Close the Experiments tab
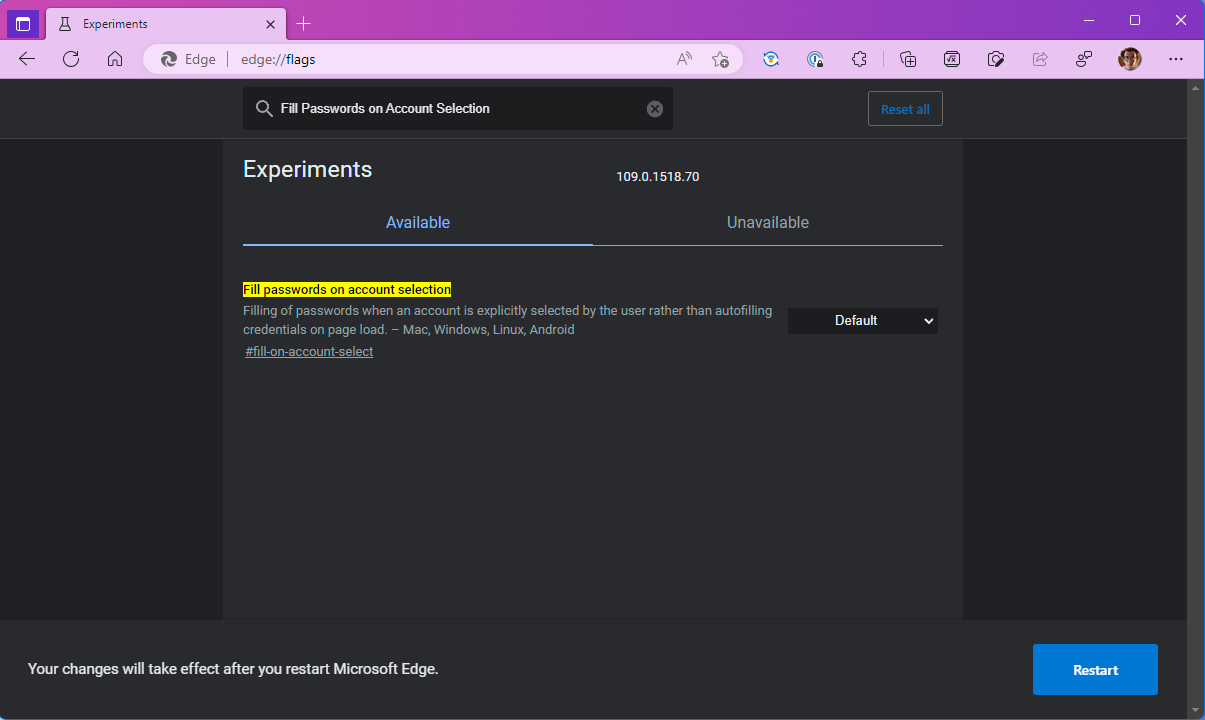The image size is (1205, 720). (x=268, y=24)
